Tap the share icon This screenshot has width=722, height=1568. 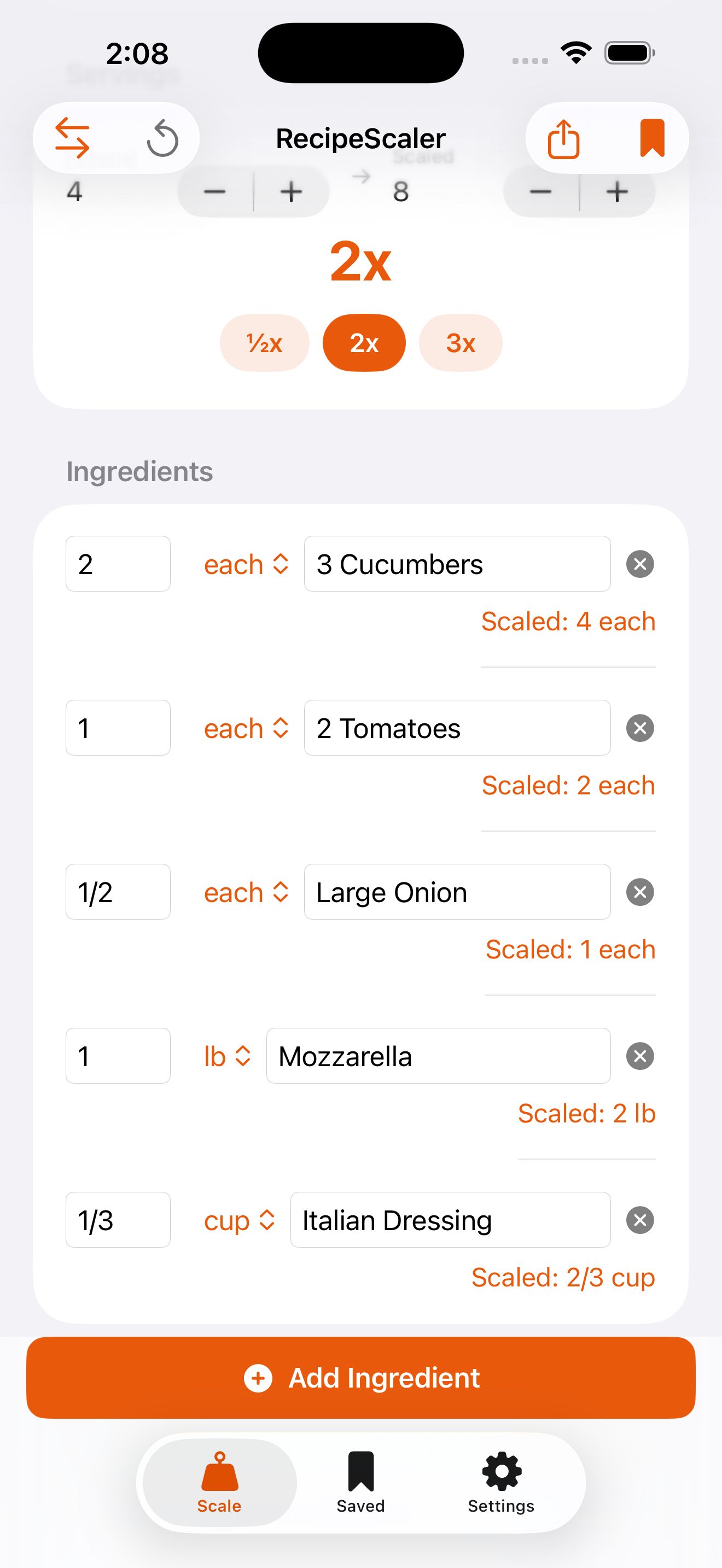[x=563, y=139]
